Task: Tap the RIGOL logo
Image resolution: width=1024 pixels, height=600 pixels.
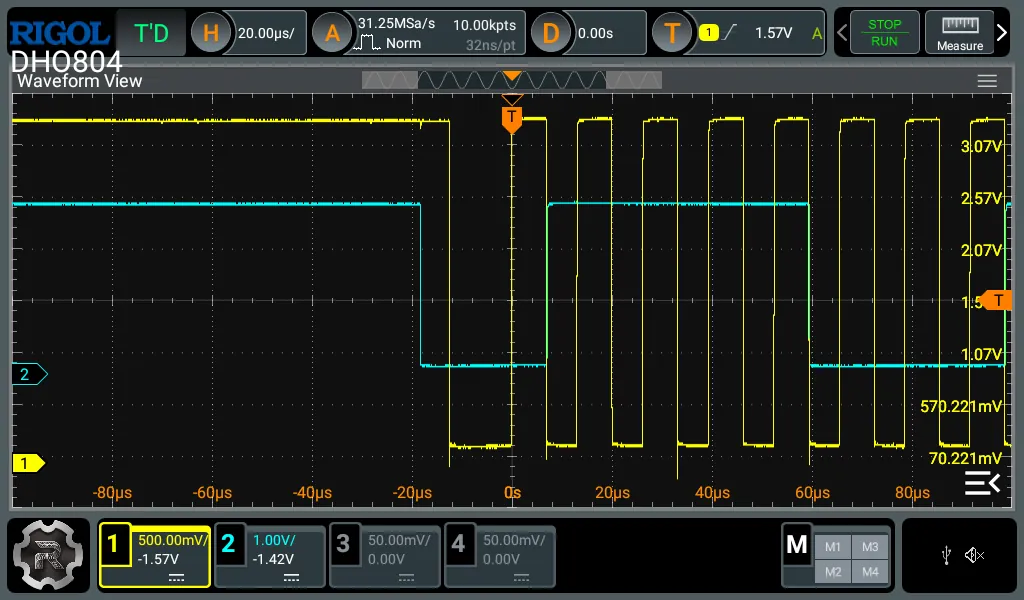Action: 59,33
